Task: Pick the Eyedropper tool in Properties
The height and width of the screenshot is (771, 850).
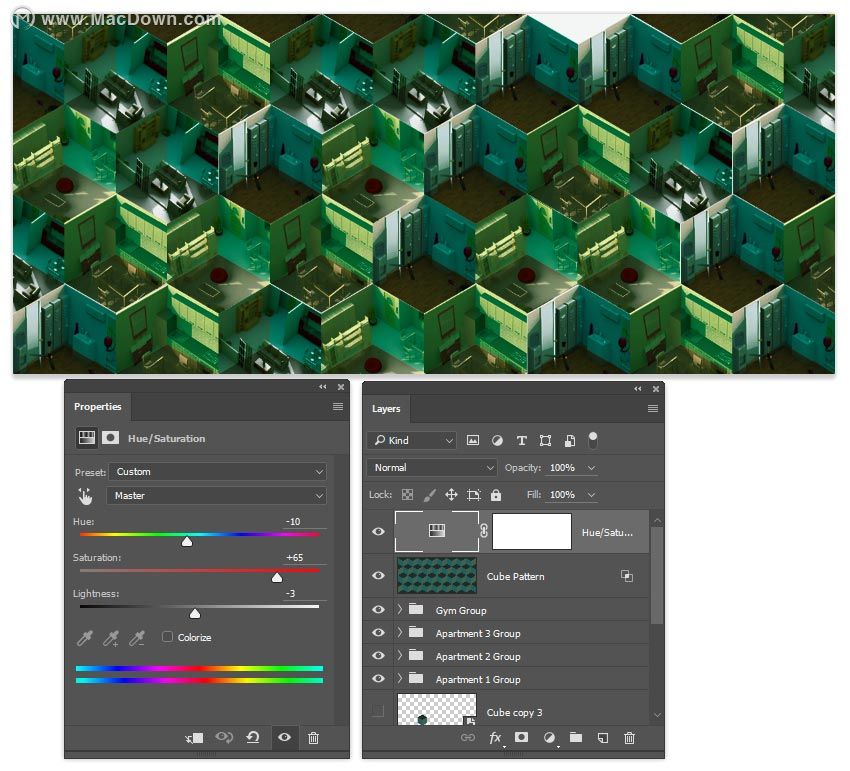Action: [85, 638]
